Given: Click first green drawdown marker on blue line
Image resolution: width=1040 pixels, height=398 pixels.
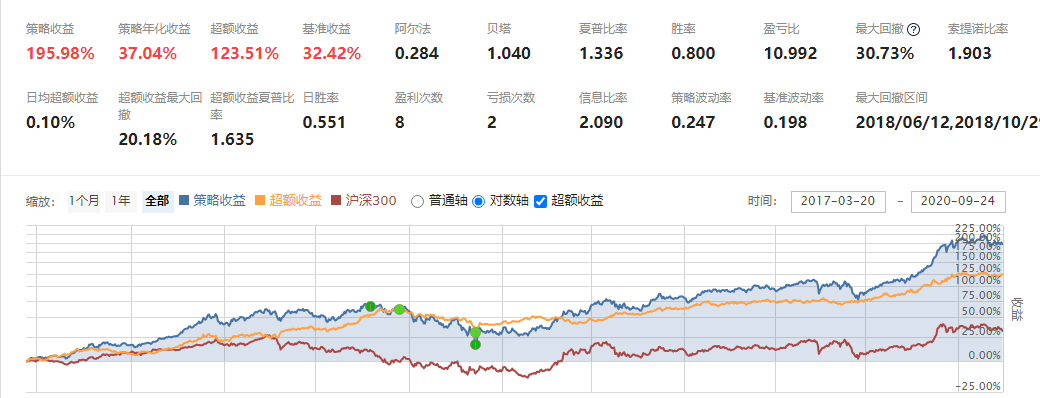Looking at the screenshot, I should tap(371, 306).
